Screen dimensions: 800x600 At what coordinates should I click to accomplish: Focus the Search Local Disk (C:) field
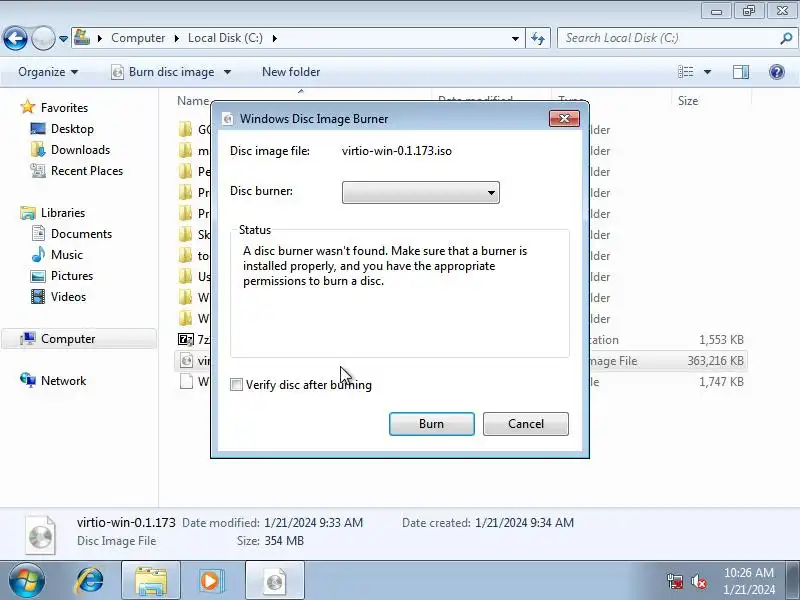click(x=668, y=38)
